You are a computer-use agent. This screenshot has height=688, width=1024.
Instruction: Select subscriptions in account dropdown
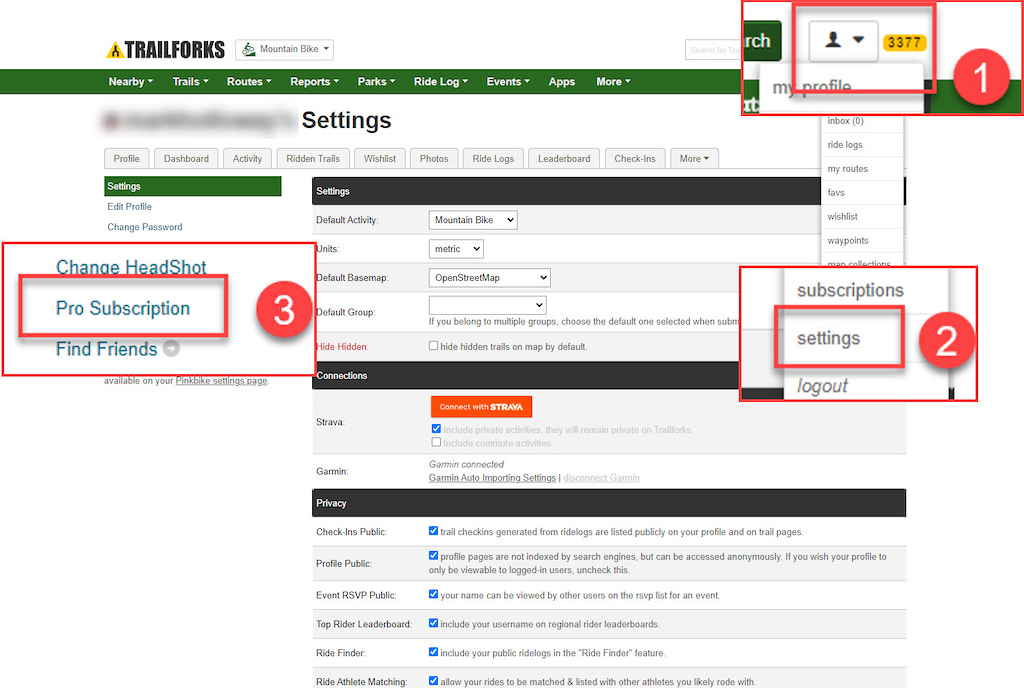click(x=850, y=290)
